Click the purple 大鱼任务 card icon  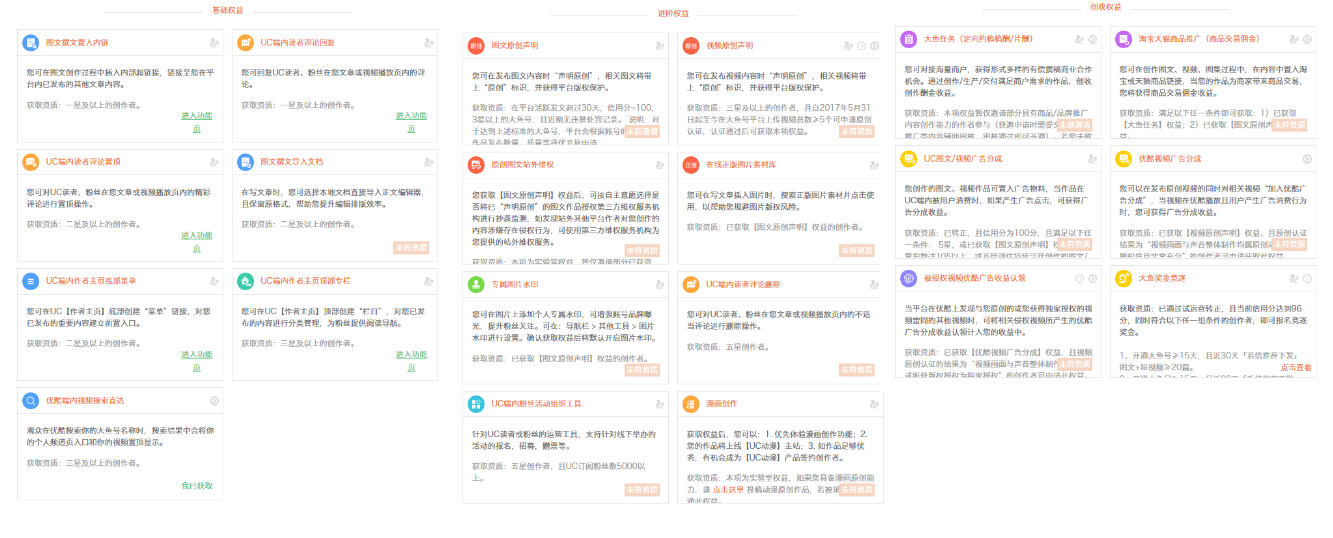pyautogui.click(x=909, y=39)
